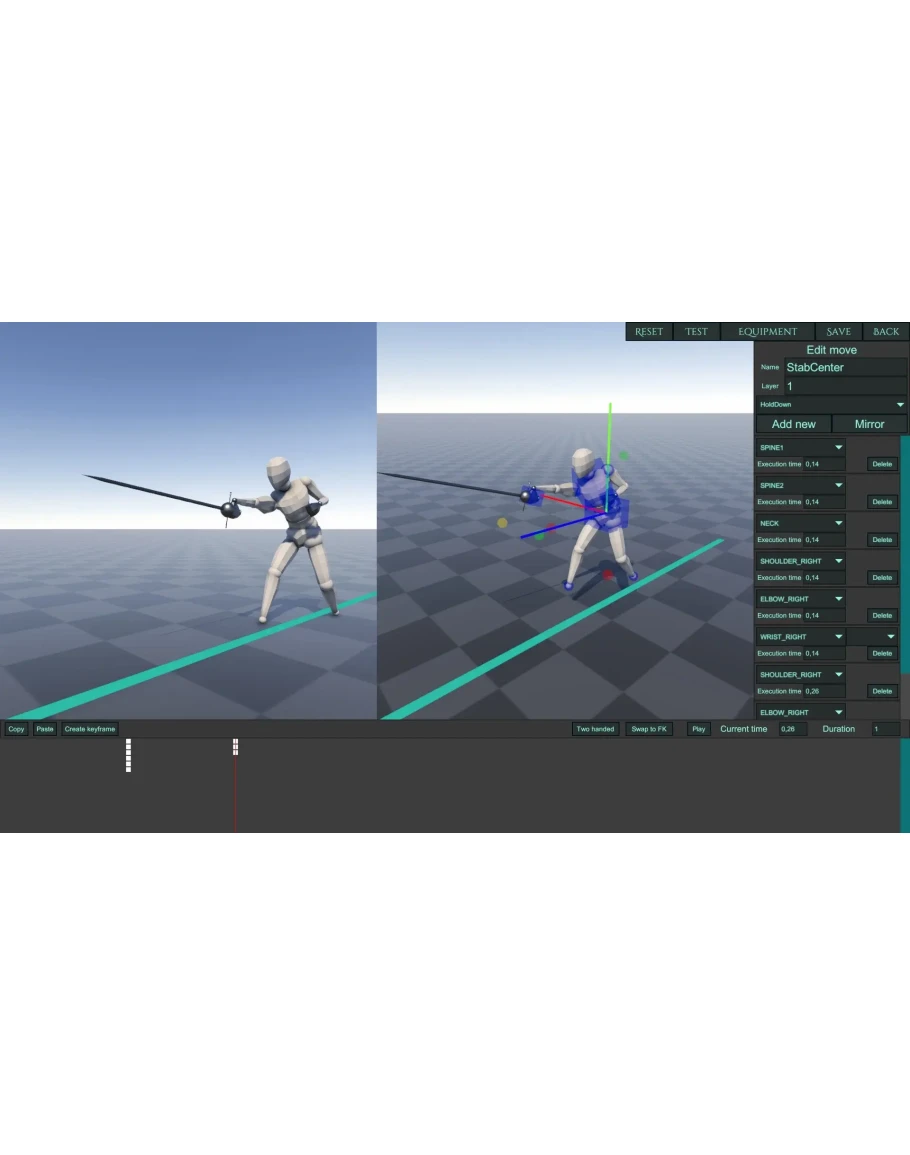This screenshot has height=1155, width=910.
Task: Open the HoldDown dropdown
Action: click(831, 405)
